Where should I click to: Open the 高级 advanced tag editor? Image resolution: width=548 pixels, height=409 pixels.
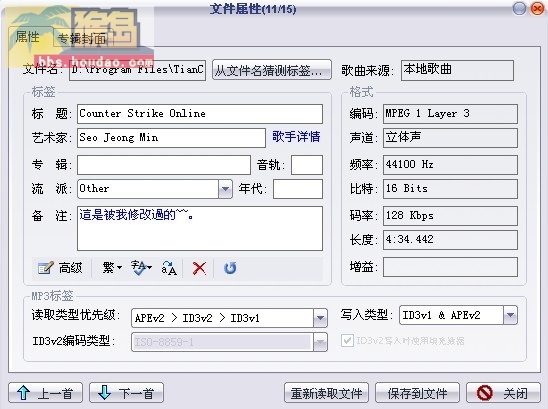(x=60, y=268)
